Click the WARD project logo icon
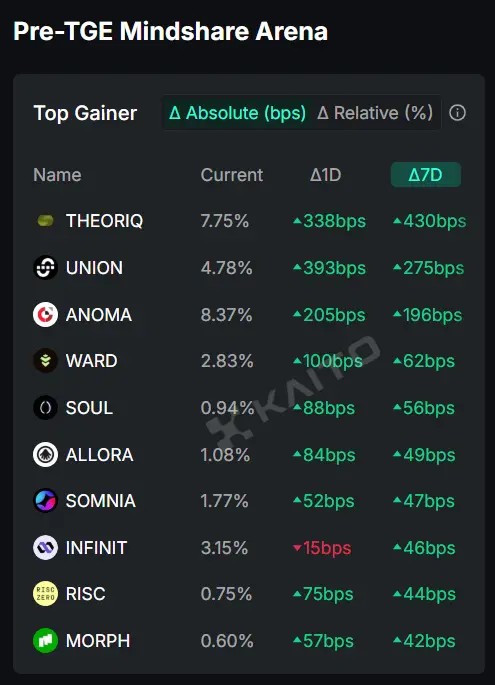Image resolution: width=495 pixels, height=685 pixels. [x=45, y=361]
